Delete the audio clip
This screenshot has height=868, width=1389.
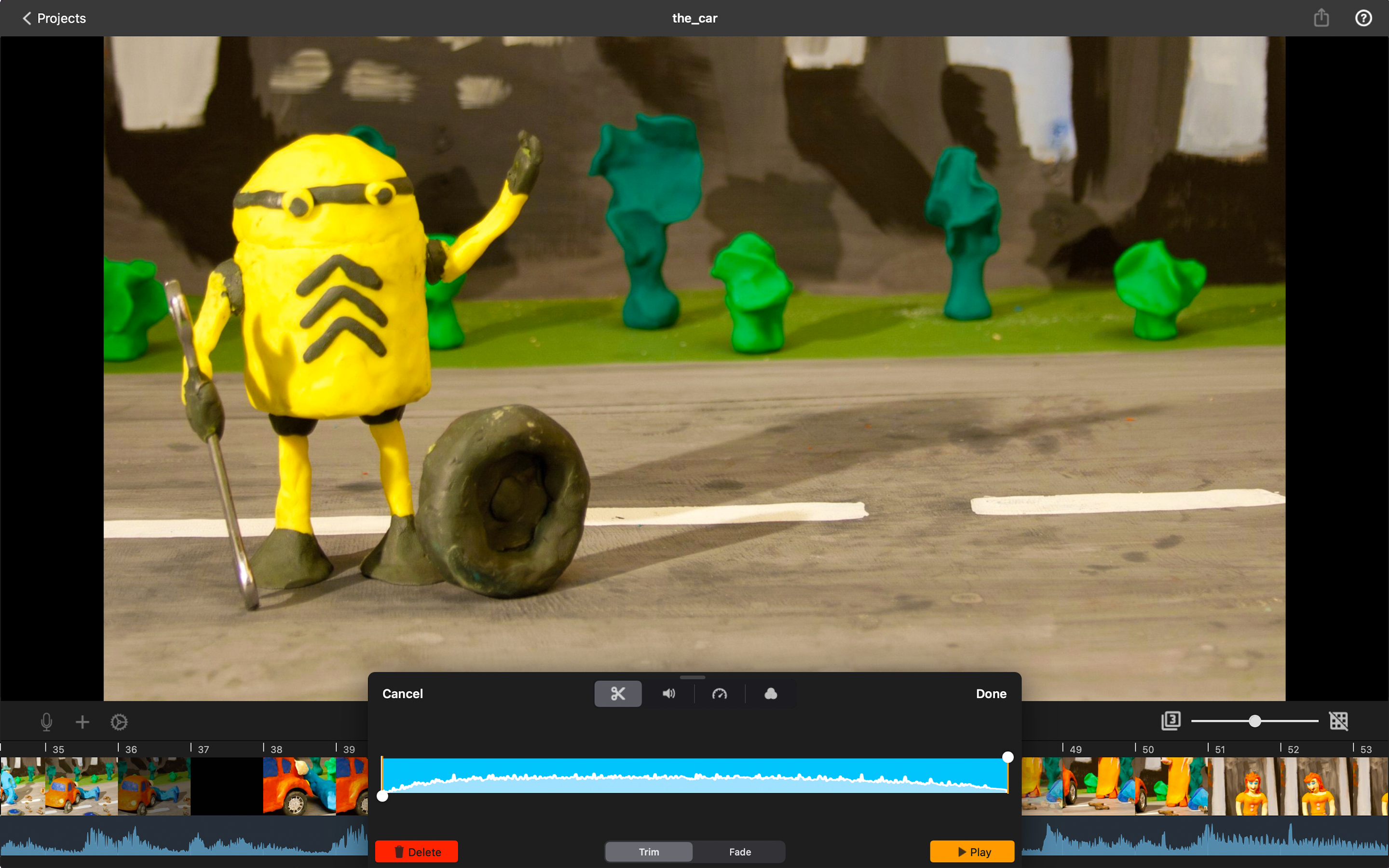(416, 851)
